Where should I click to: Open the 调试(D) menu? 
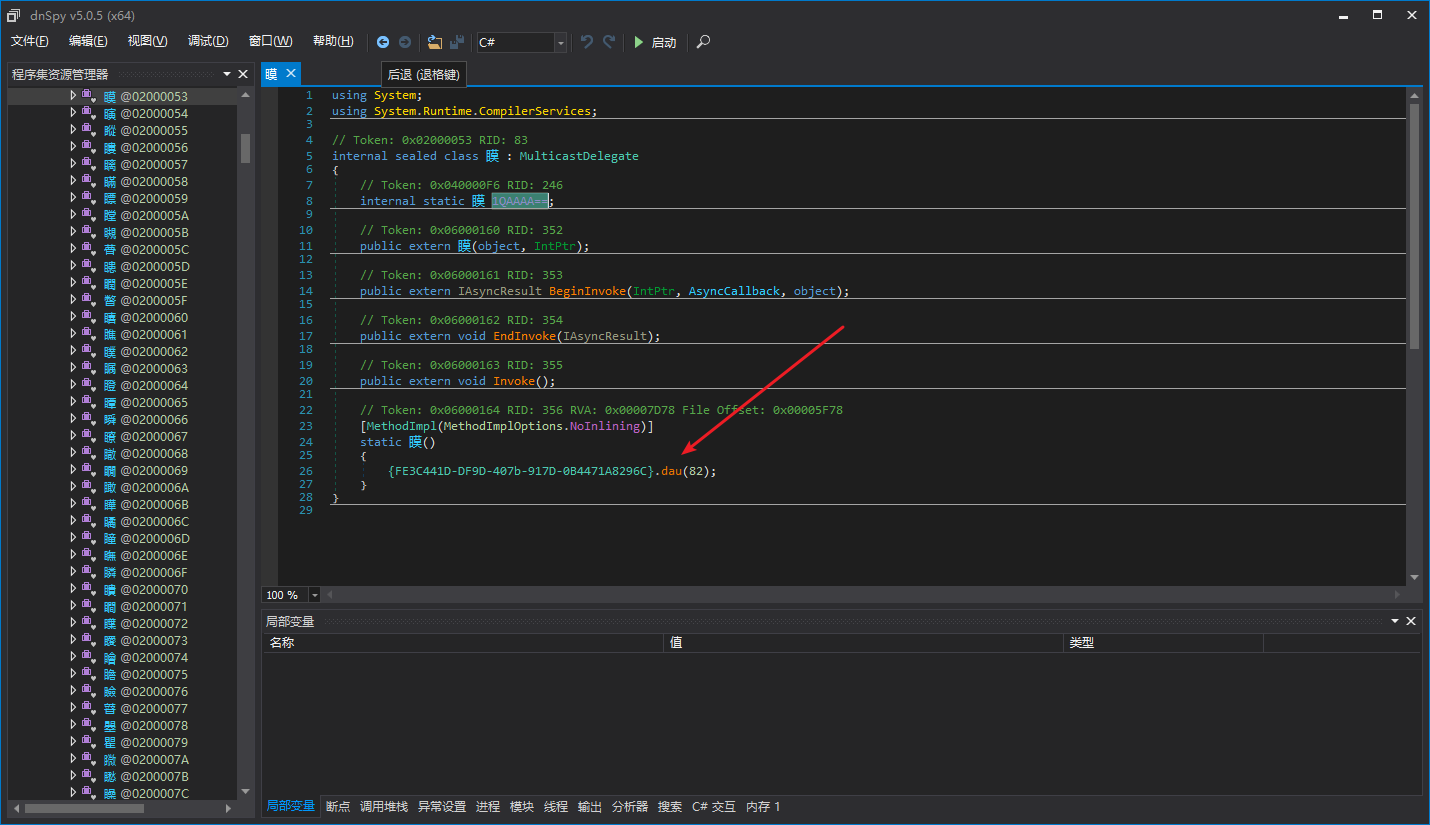[207, 41]
